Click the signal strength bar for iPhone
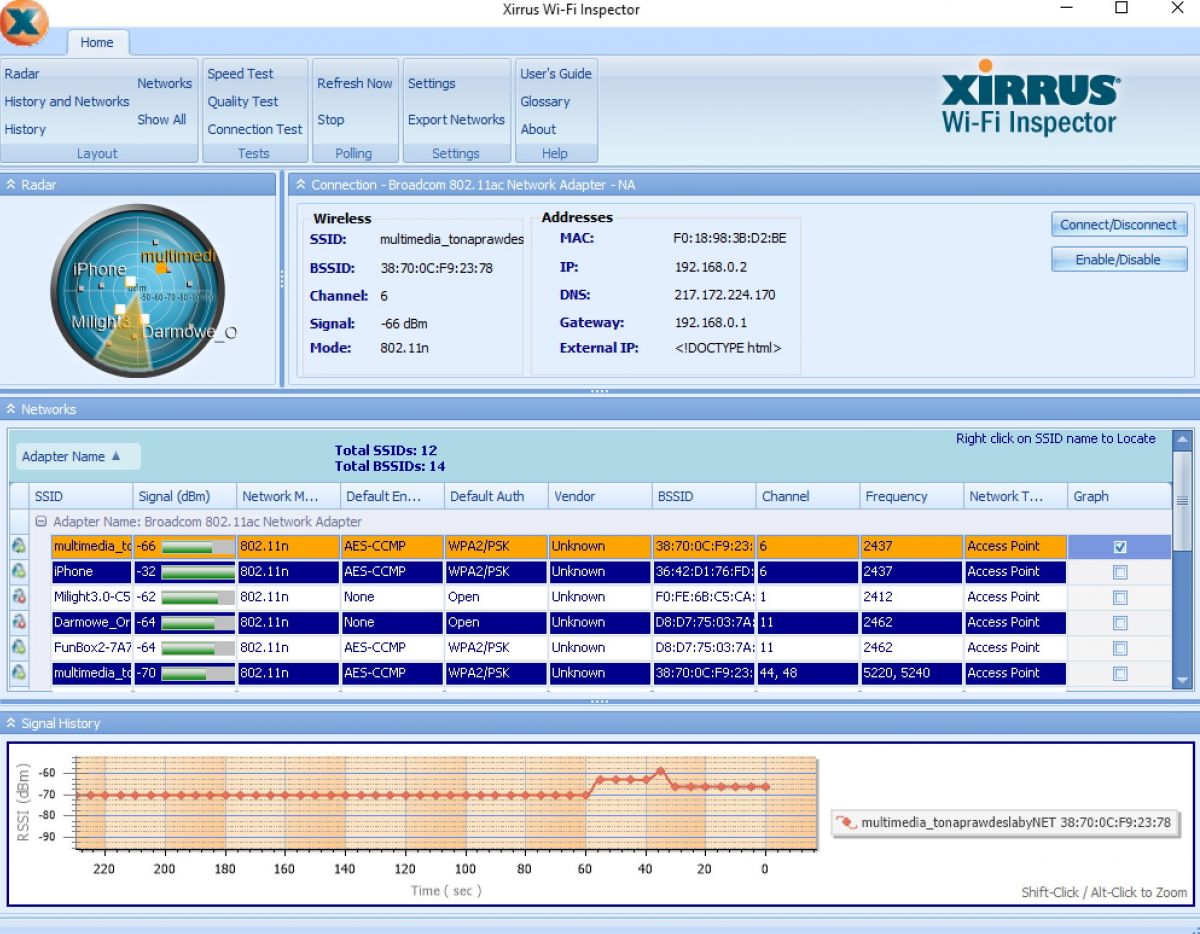1200x934 pixels. [197, 572]
